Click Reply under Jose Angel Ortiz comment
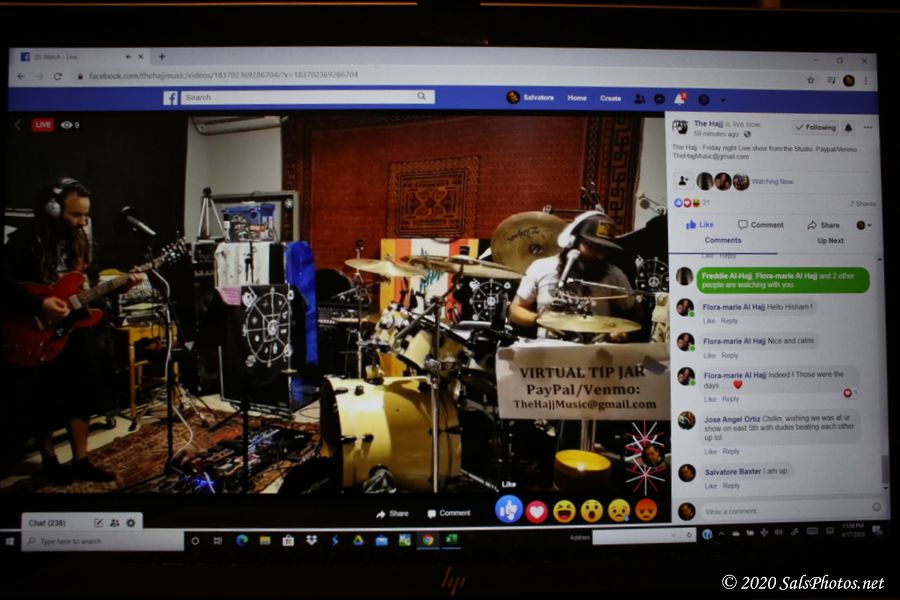Image resolution: width=900 pixels, height=600 pixels. coord(730,452)
